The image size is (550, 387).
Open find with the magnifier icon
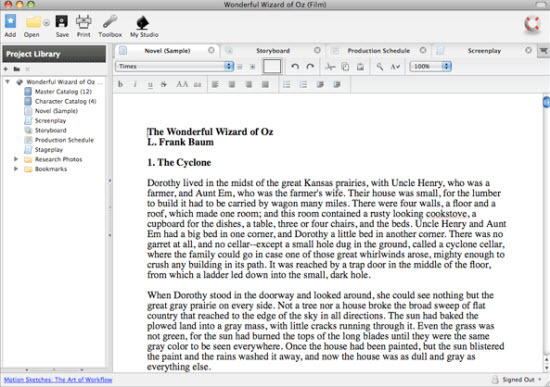(380, 66)
